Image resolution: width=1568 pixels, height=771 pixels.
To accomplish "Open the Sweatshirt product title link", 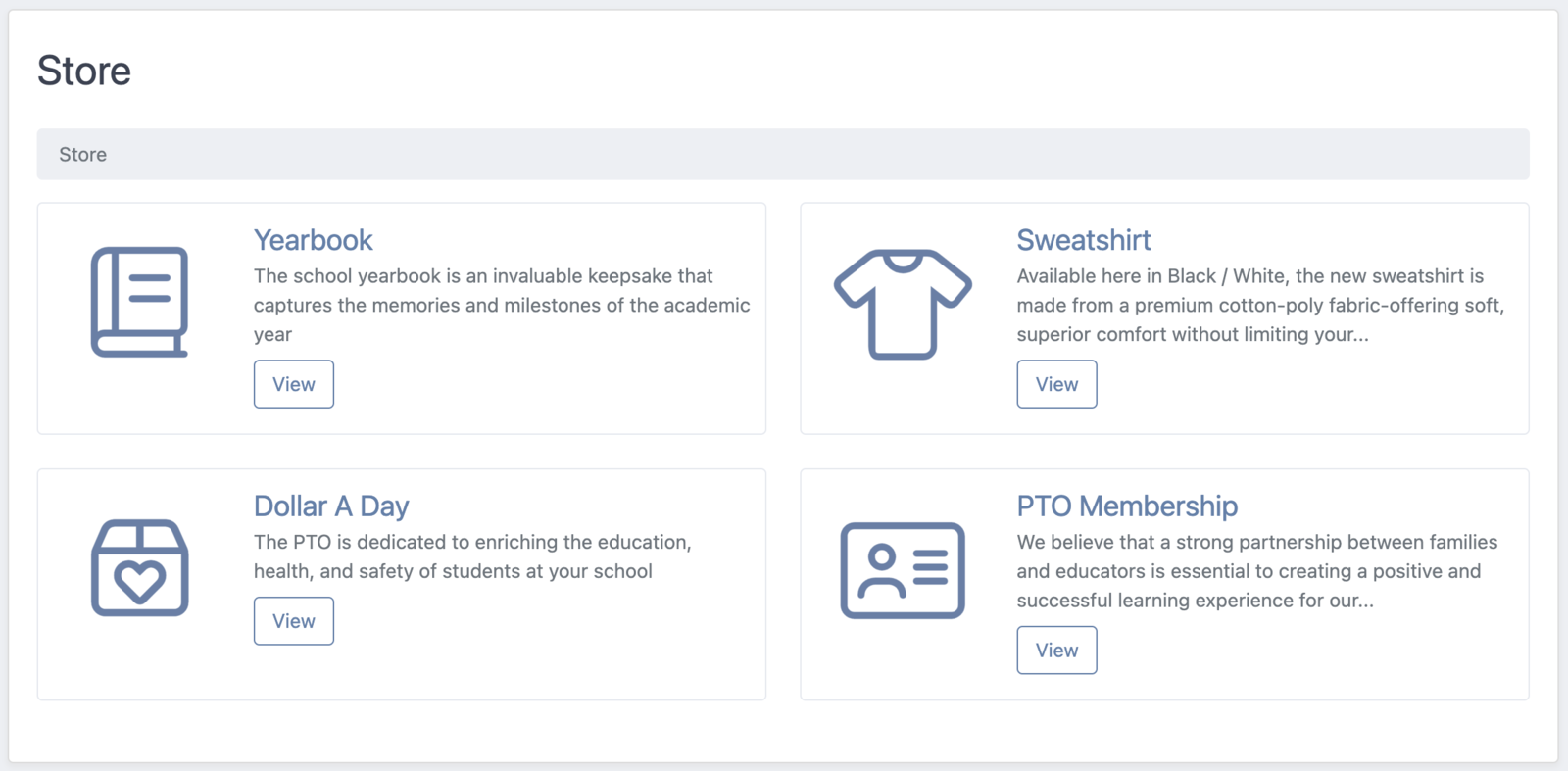I will [x=1083, y=240].
